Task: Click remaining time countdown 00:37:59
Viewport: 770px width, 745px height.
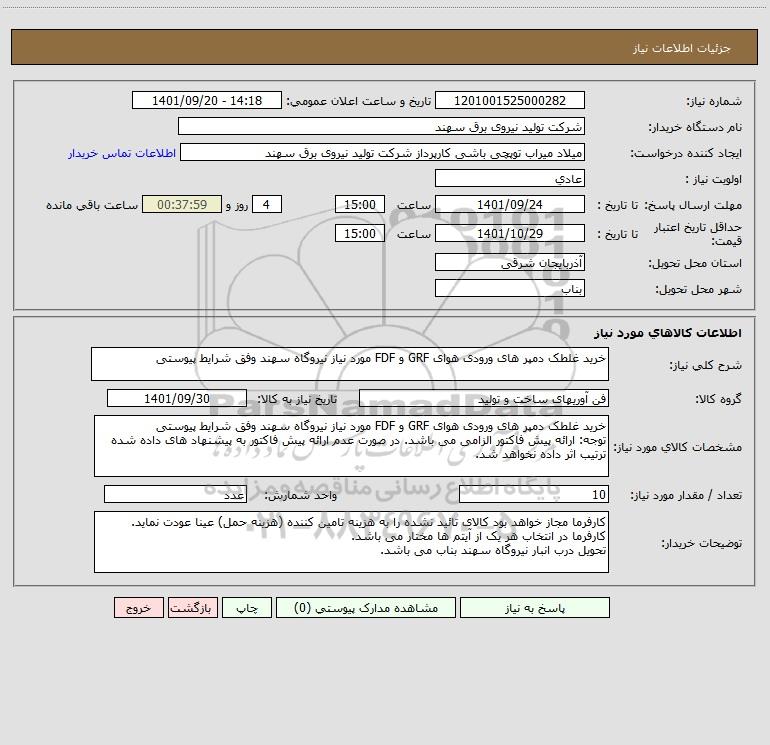Action: click(x=182, y=205)
